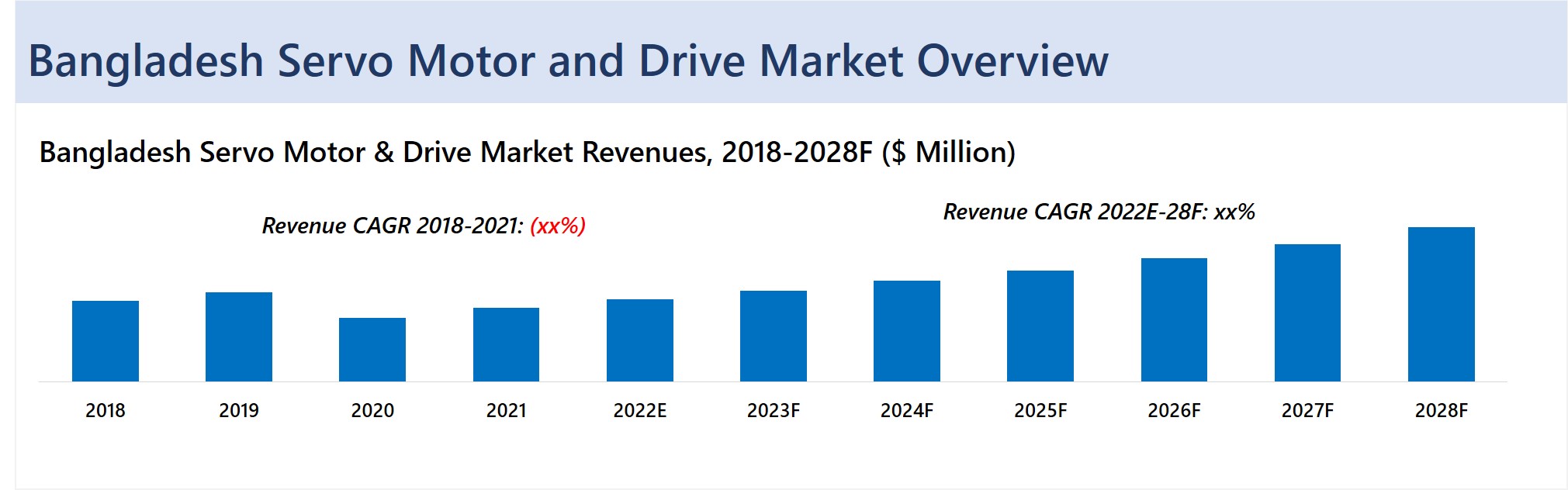Click the 2024F forecast bar
Viewport: 1568px width, 490px height.
pyautogui.click(x=907, y=331)
